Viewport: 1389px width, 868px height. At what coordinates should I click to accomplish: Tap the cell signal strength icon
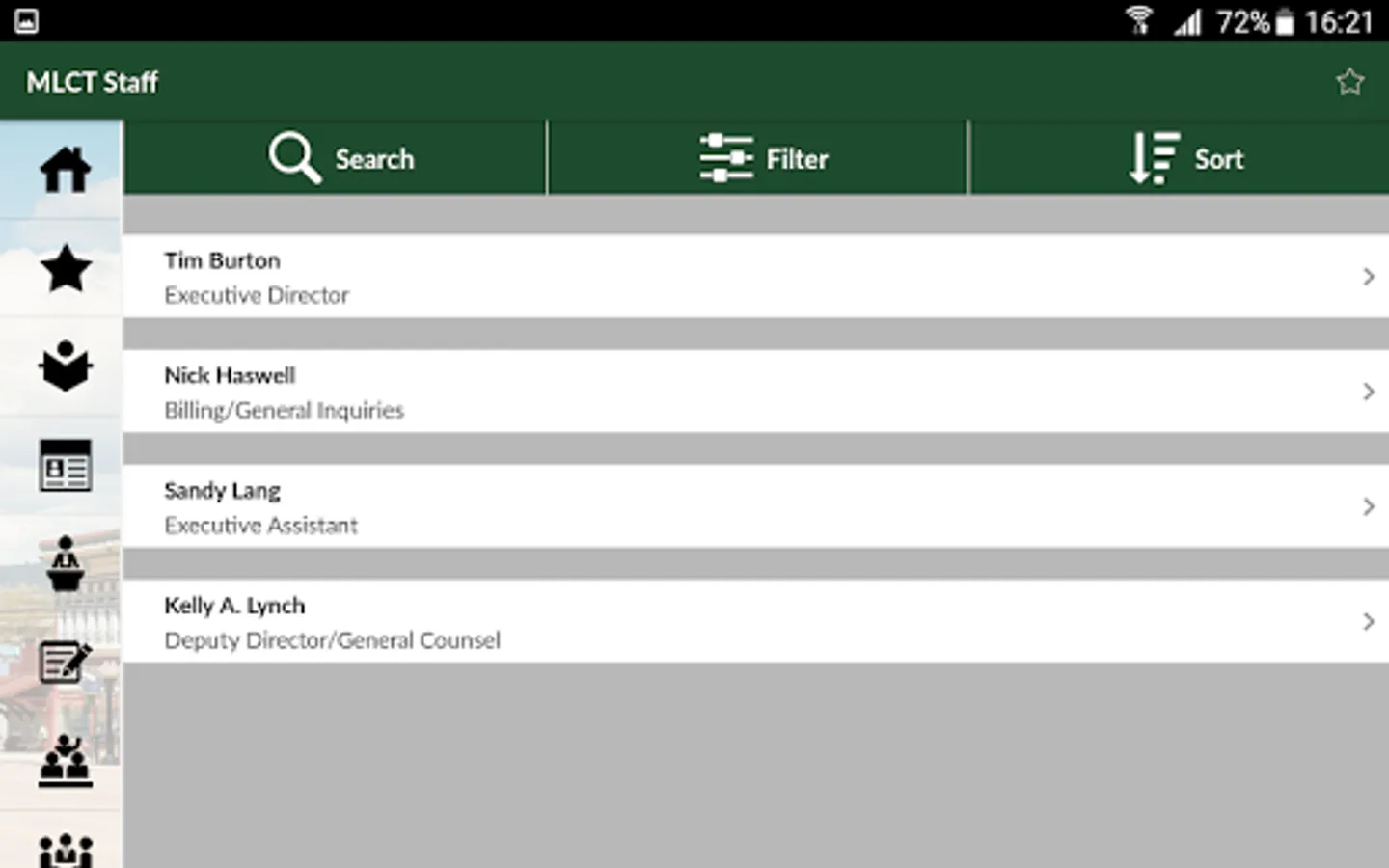coord(1188,21)
